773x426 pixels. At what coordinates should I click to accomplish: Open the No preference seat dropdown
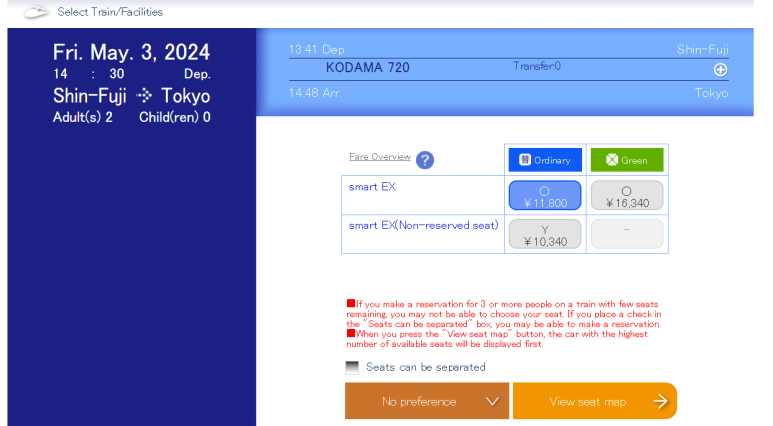pos(427,401)
